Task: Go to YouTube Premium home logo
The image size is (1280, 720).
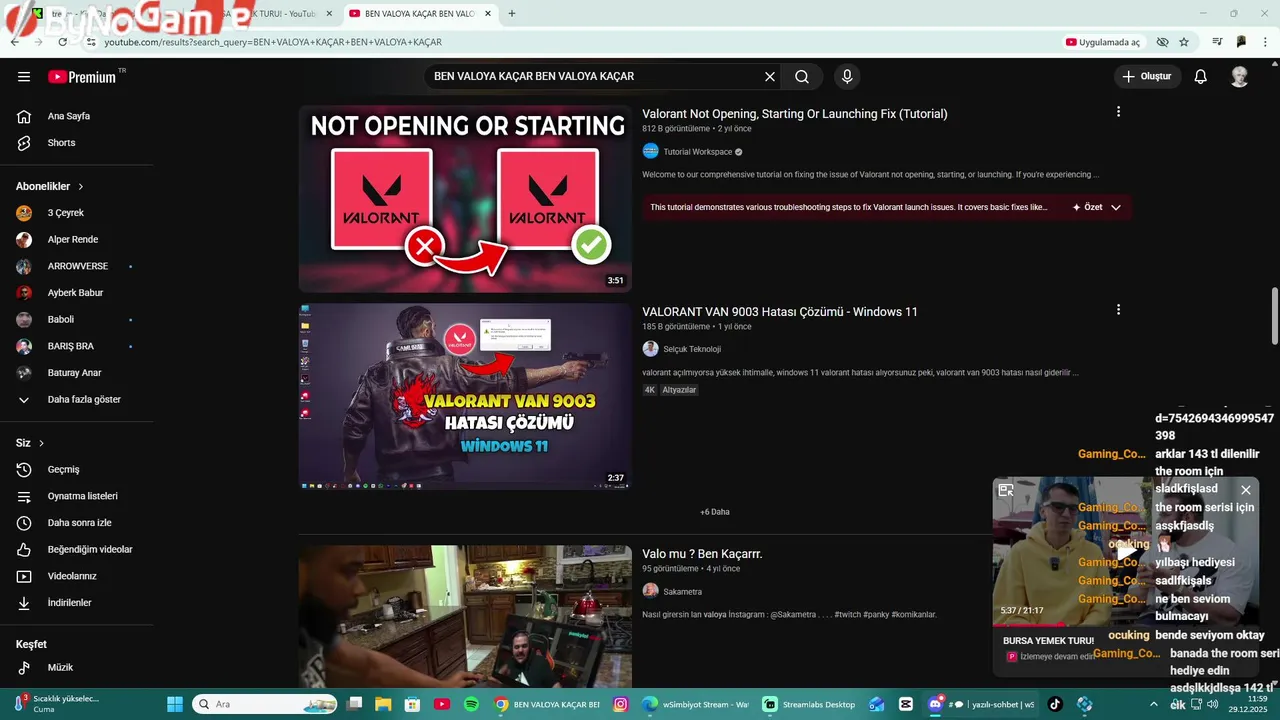Action: 82,77
